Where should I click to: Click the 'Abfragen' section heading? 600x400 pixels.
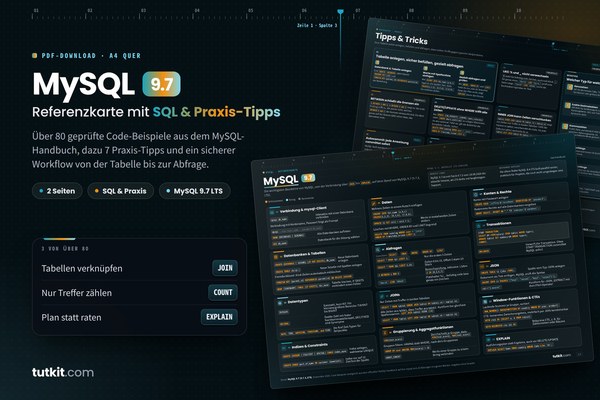click(394, 248)
